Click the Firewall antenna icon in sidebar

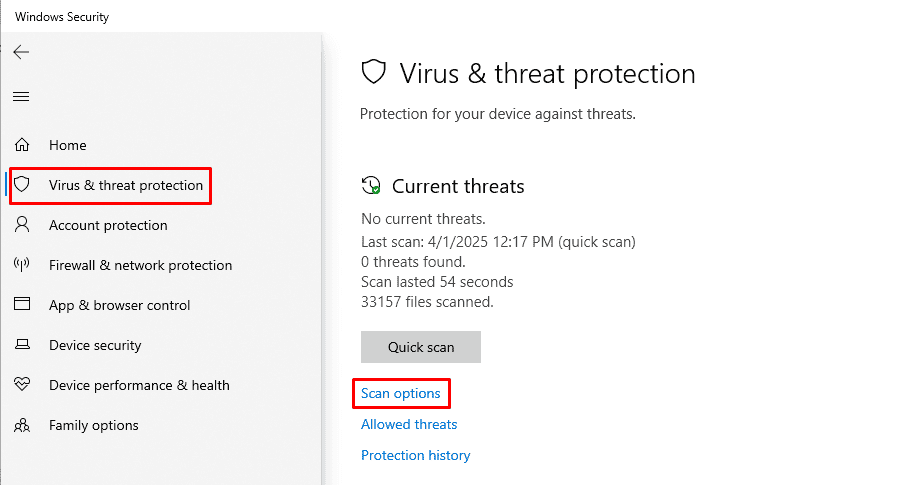pyautogui.click(x=22, y=265)
